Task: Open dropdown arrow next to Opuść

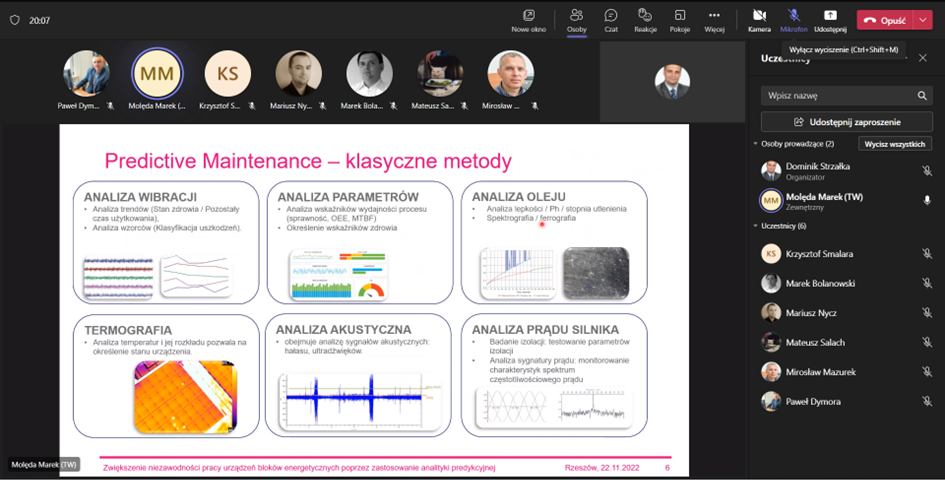Action: pyautogui.click(x=922, y=20)
